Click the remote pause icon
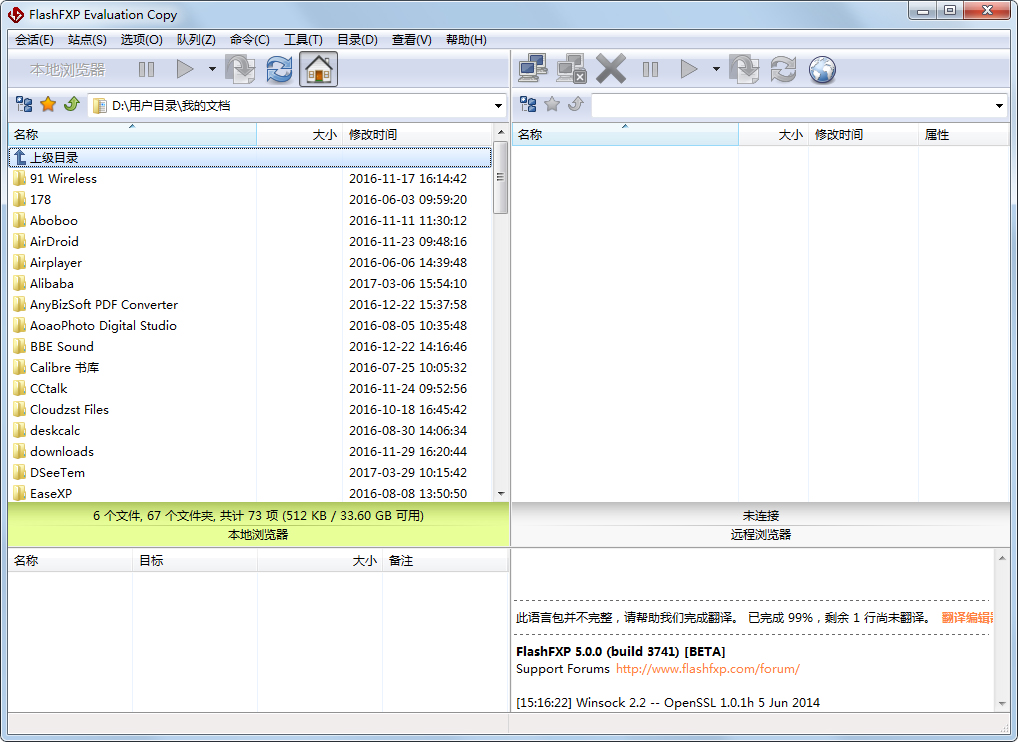This screenshot has height=742, width=1018. pyautogui.click(x=651, y=69)
